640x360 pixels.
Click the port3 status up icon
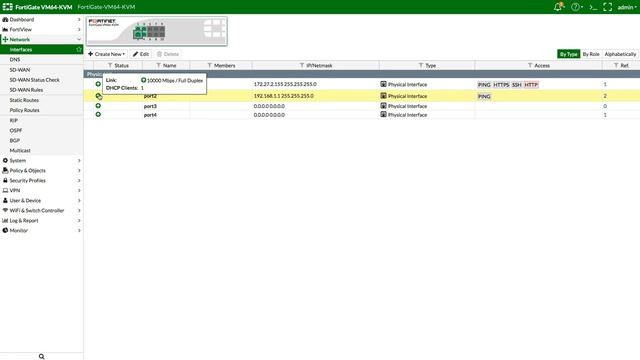point(98,106)
